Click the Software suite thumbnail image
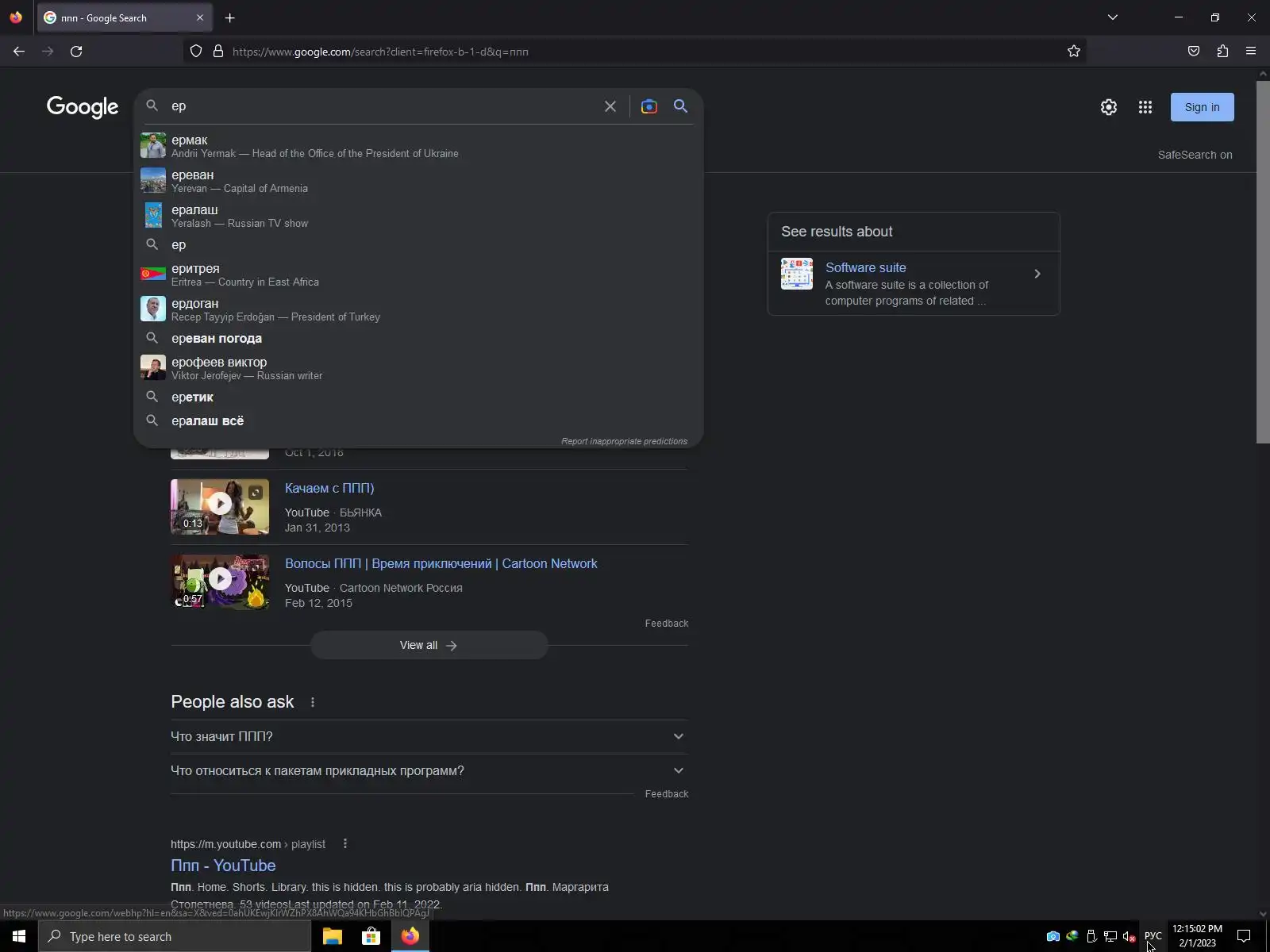The height and width of the screenshot is (952, 1270). (797, 274)
